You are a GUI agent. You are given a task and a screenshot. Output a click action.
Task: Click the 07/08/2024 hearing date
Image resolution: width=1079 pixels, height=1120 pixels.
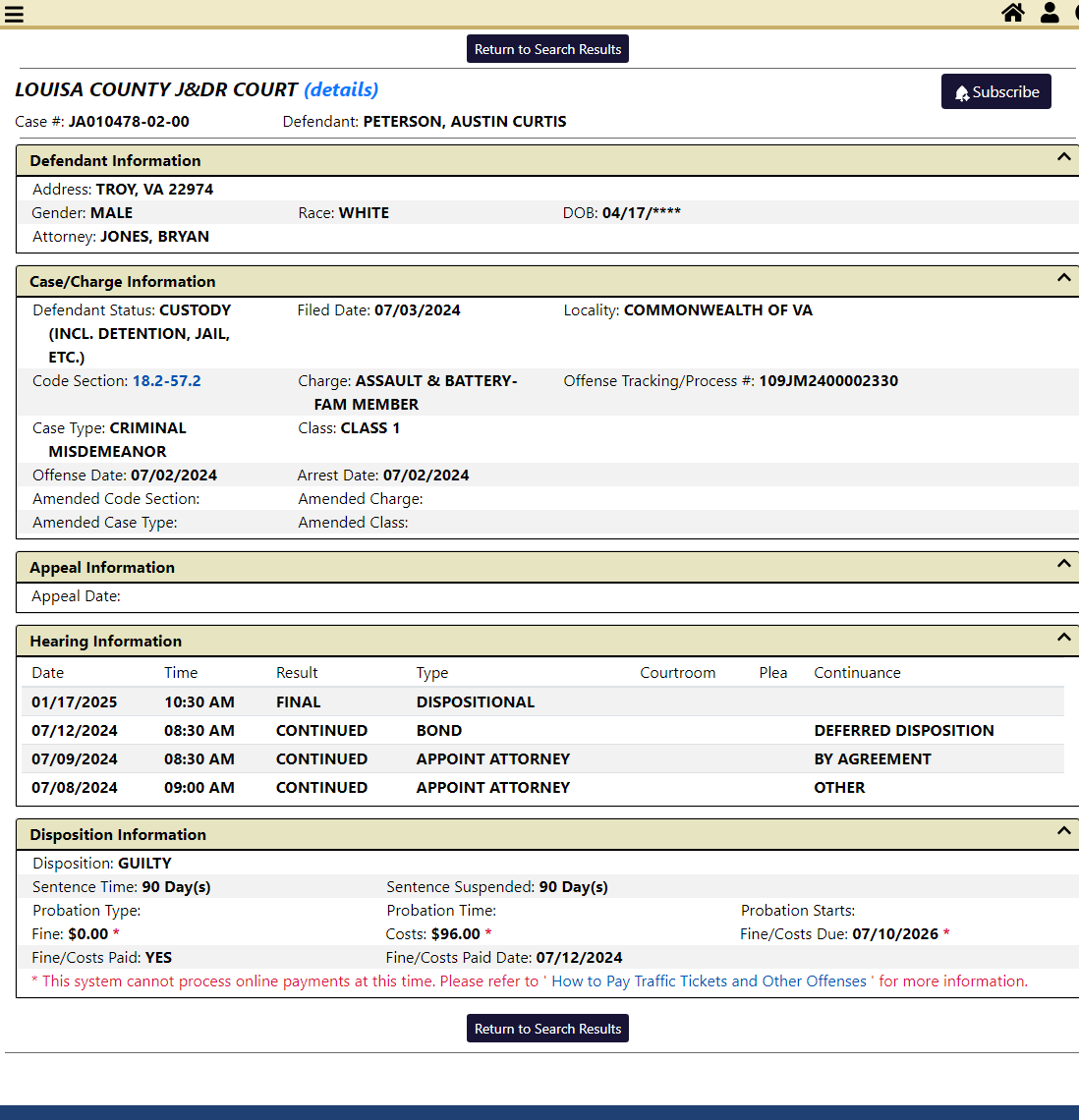[75, 788]
